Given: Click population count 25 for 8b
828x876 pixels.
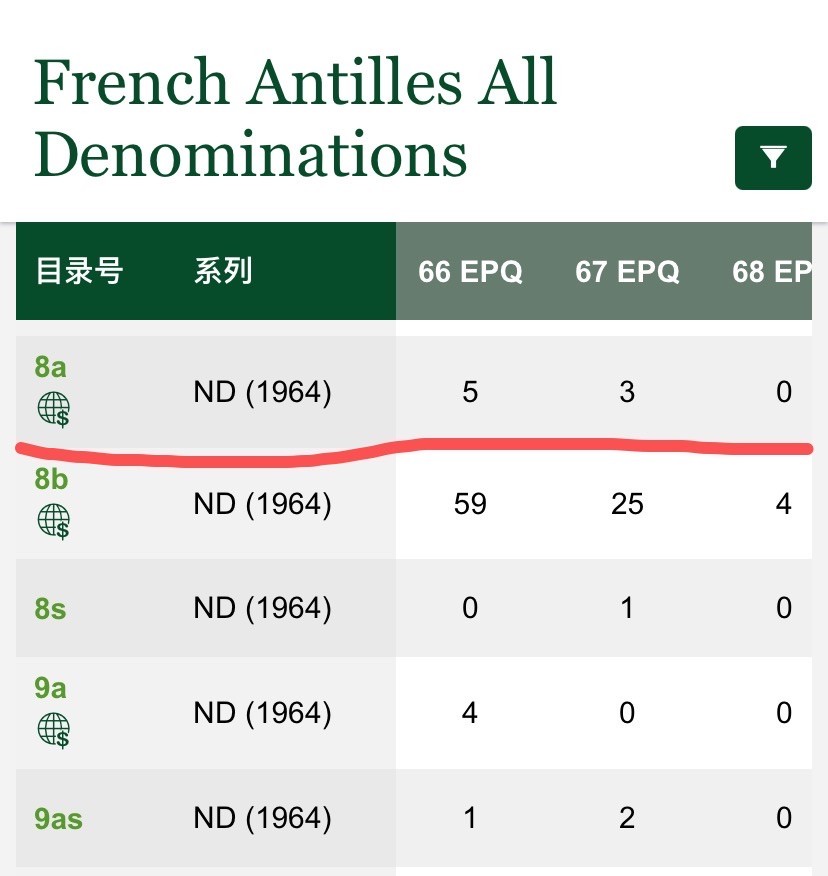Looking at the screenshot, I should [x=627, y=504].
